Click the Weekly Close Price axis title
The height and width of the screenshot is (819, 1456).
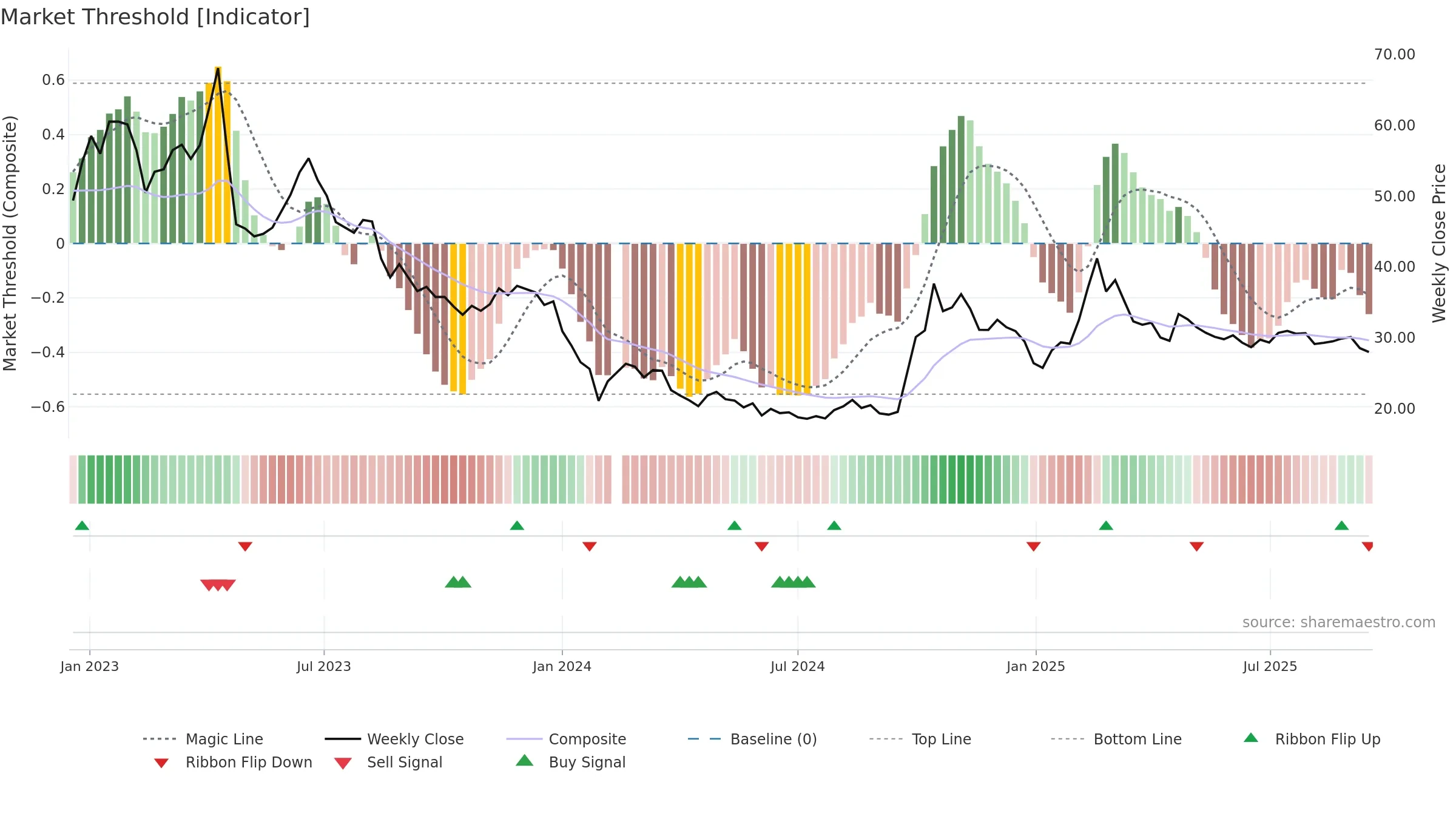tap(1439, 243)
